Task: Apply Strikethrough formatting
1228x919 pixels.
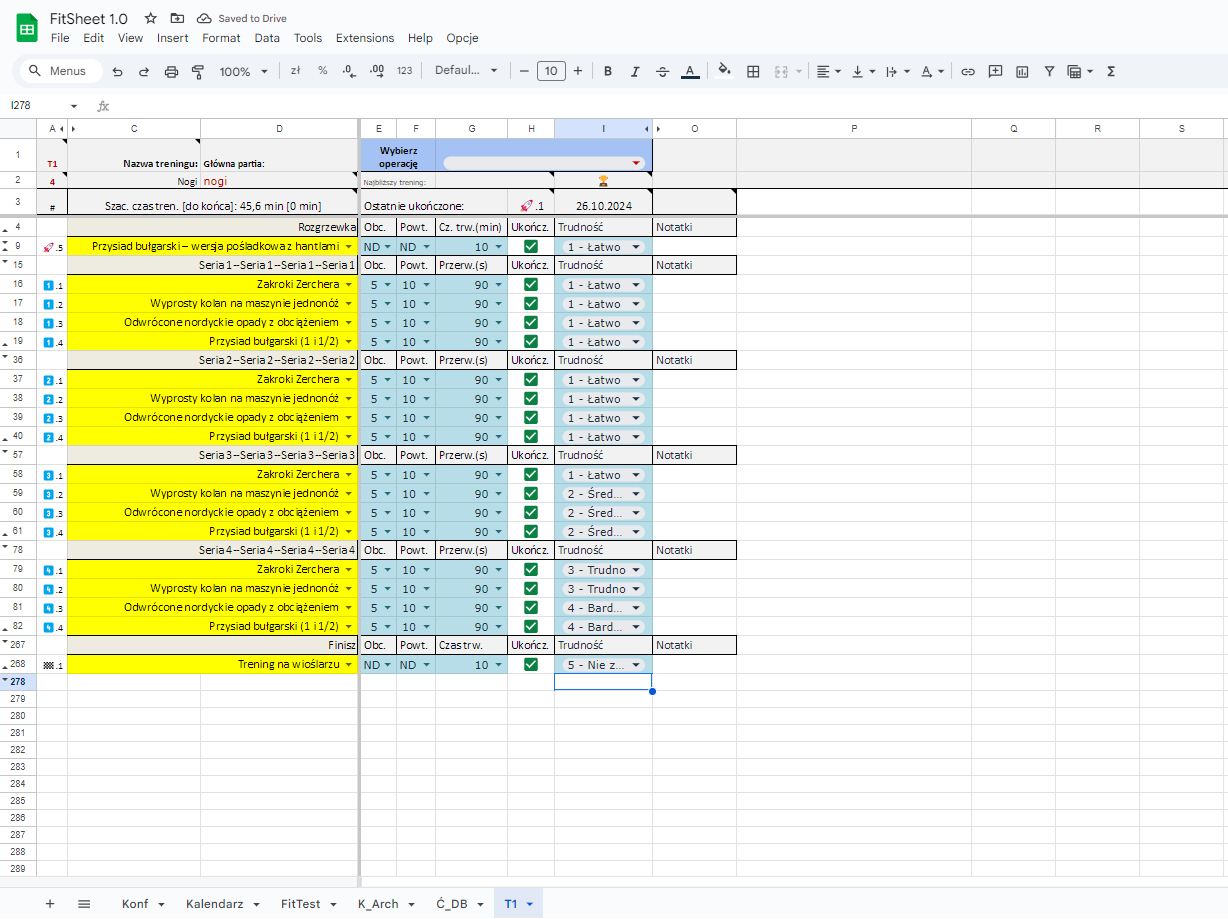Action: click(x=662, y=71)
